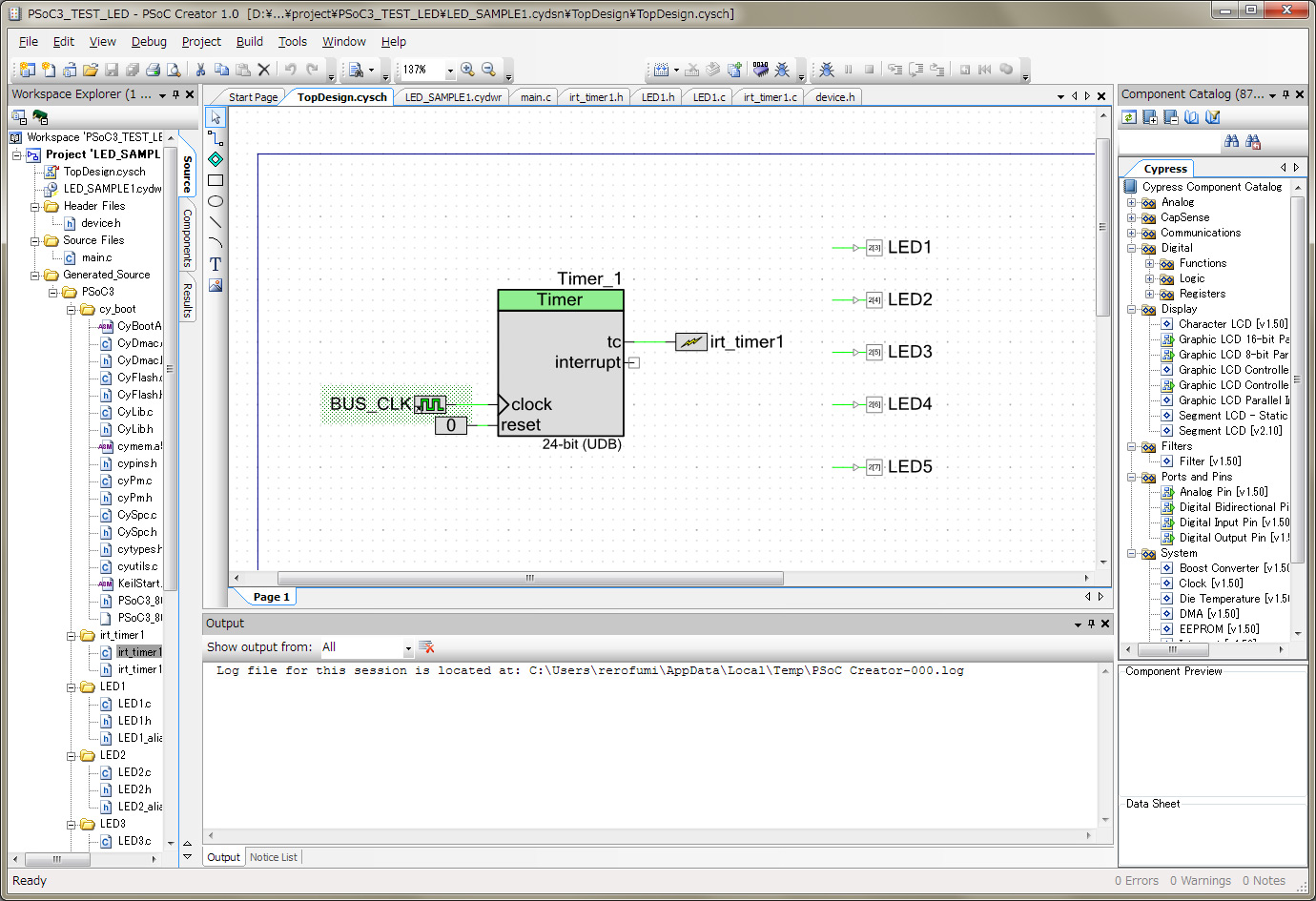Image resolution: width=1316 pixels, height=901 pixels.
Task: Click the Undo arrow icon
Action: (x=290, y=70)
